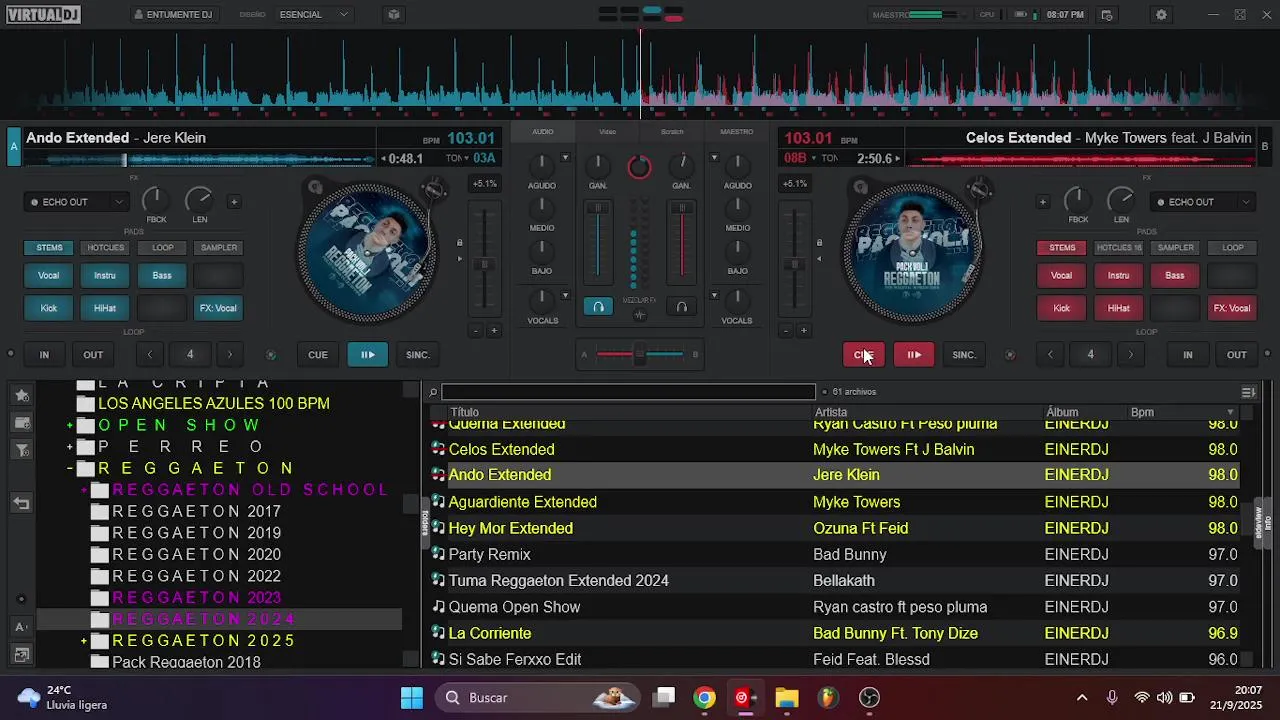
Task: Toggle right deck FX: Vocal pad
Action: click(x=1232, y=309)
